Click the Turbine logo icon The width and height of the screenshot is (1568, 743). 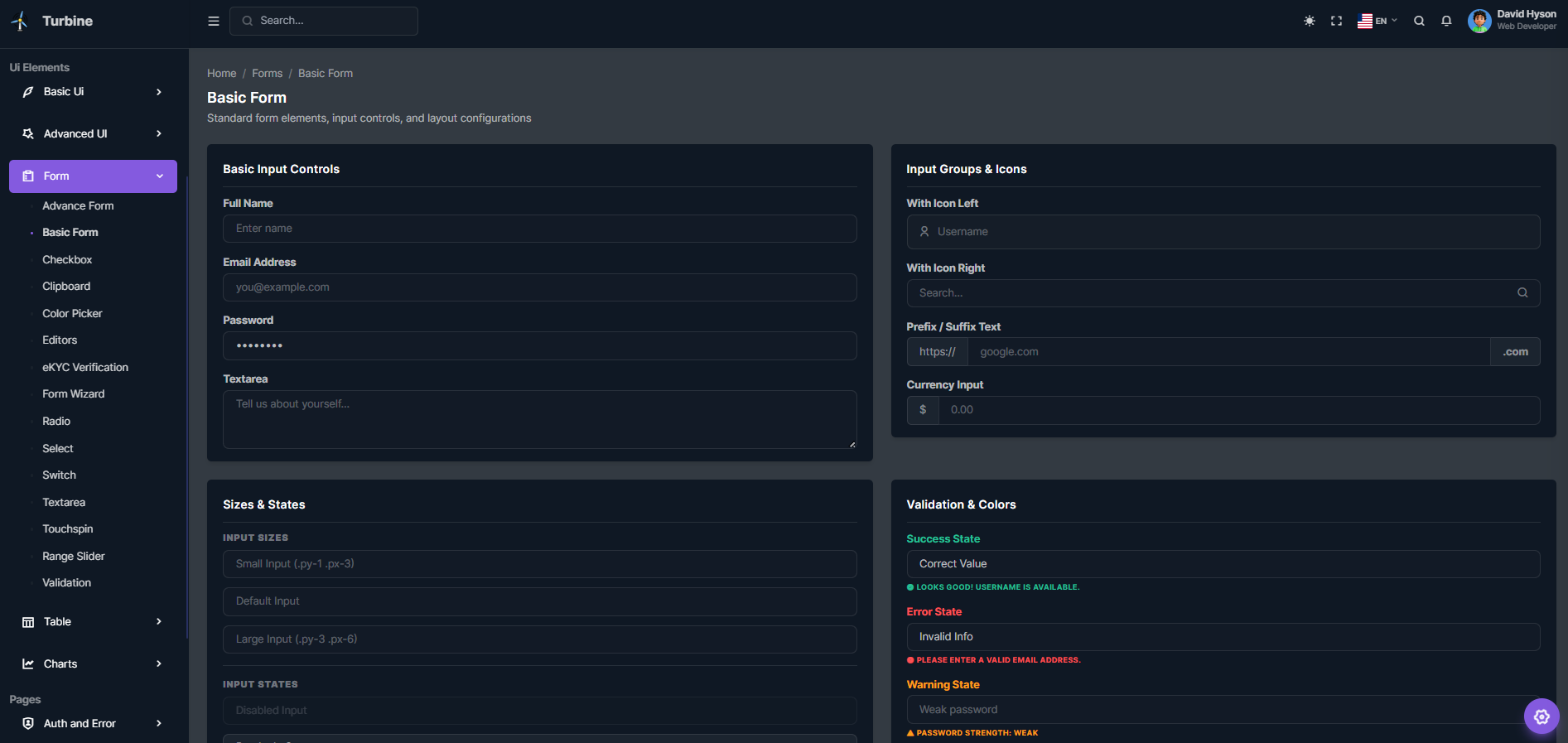[20, 22]
